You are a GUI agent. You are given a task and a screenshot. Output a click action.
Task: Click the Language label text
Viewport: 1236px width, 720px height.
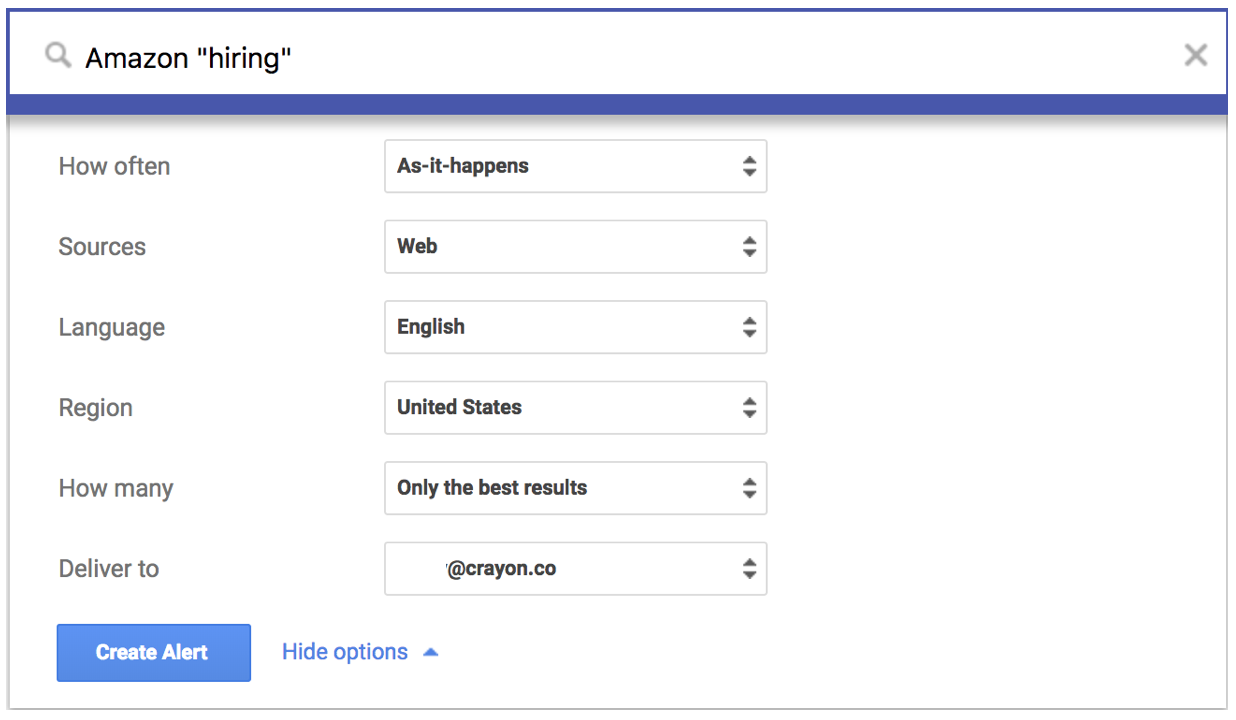[111, 328]
